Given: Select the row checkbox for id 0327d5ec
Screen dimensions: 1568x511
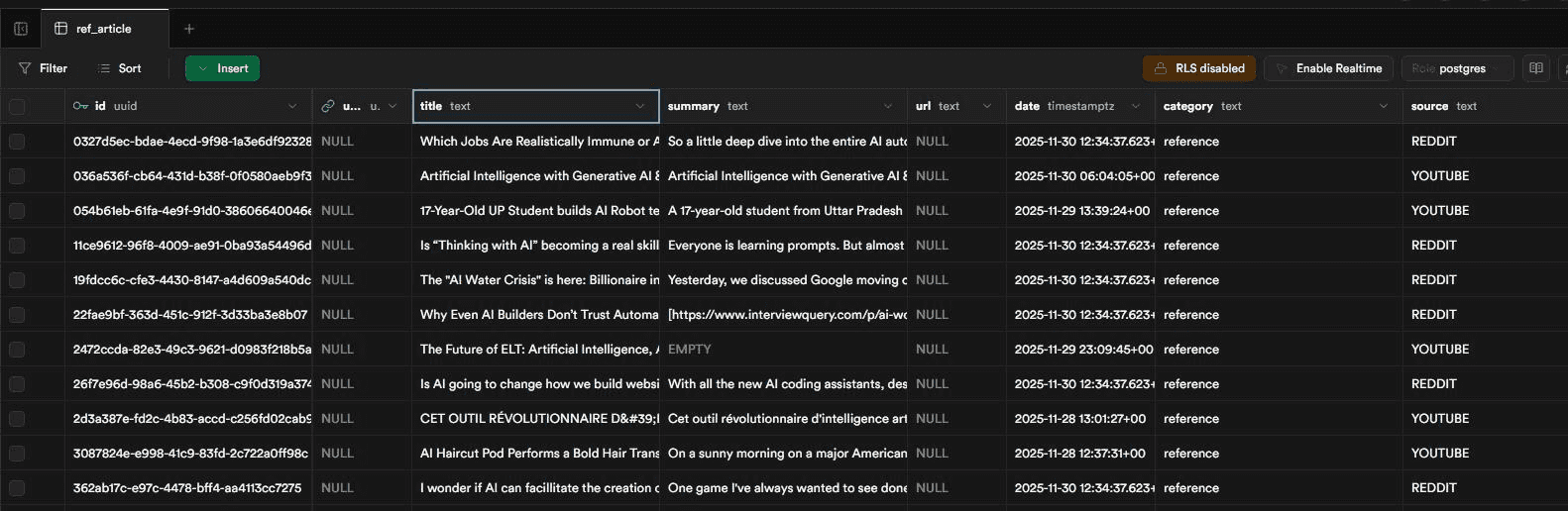Looking at the screenshot, I should 17,142.
